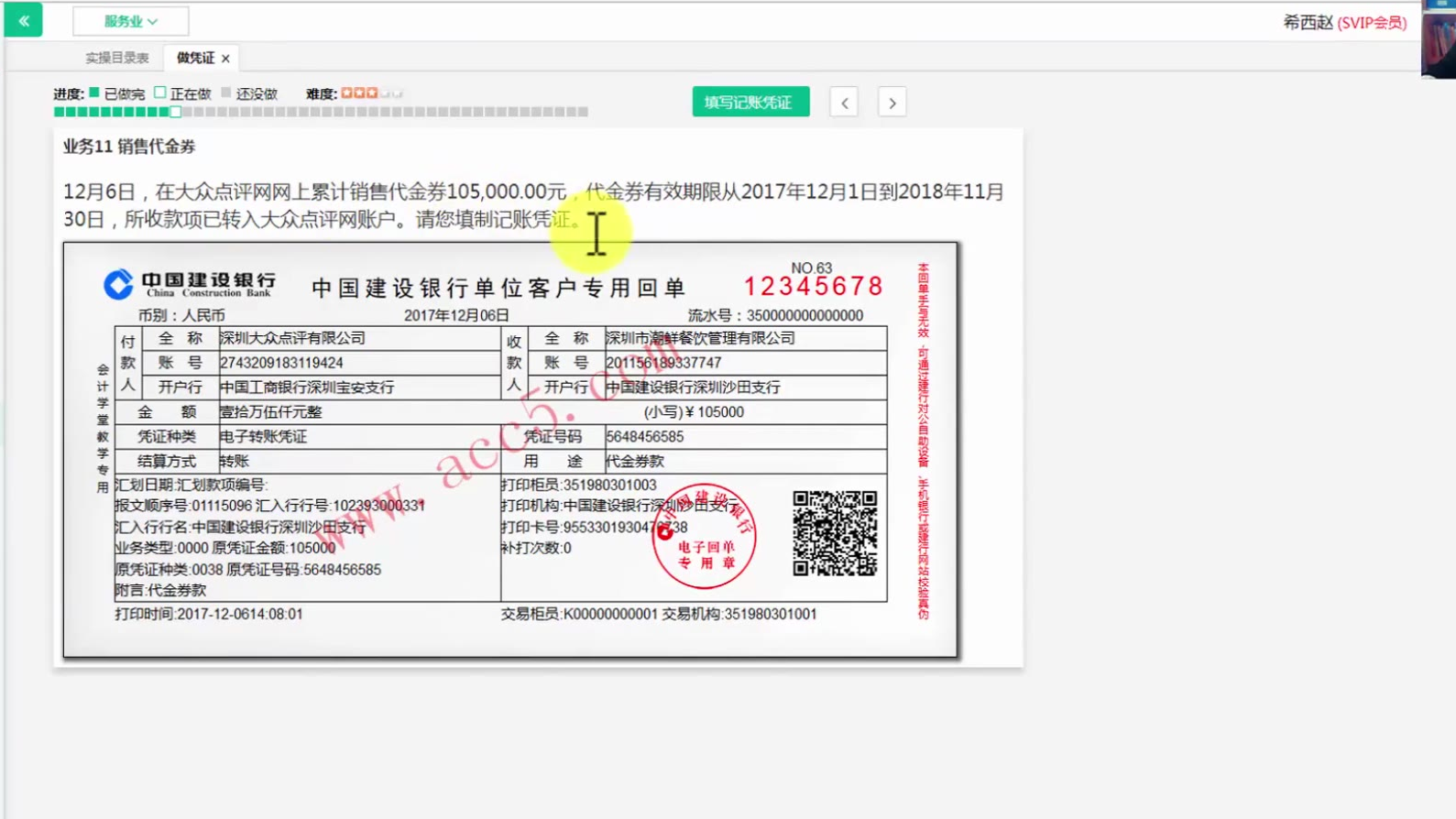Click the green double-arrow collapse sidebar icon

[23, 20]
